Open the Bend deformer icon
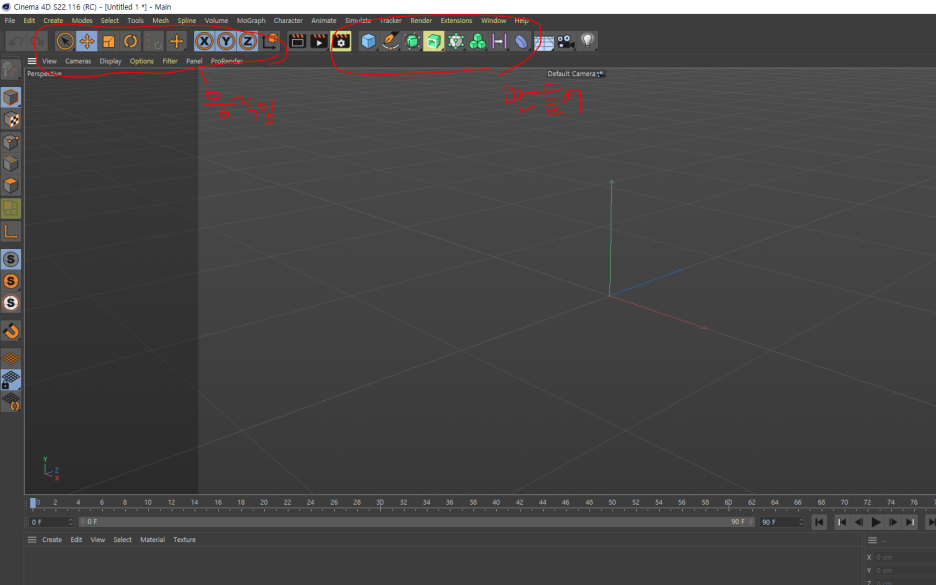 (521, 41)
